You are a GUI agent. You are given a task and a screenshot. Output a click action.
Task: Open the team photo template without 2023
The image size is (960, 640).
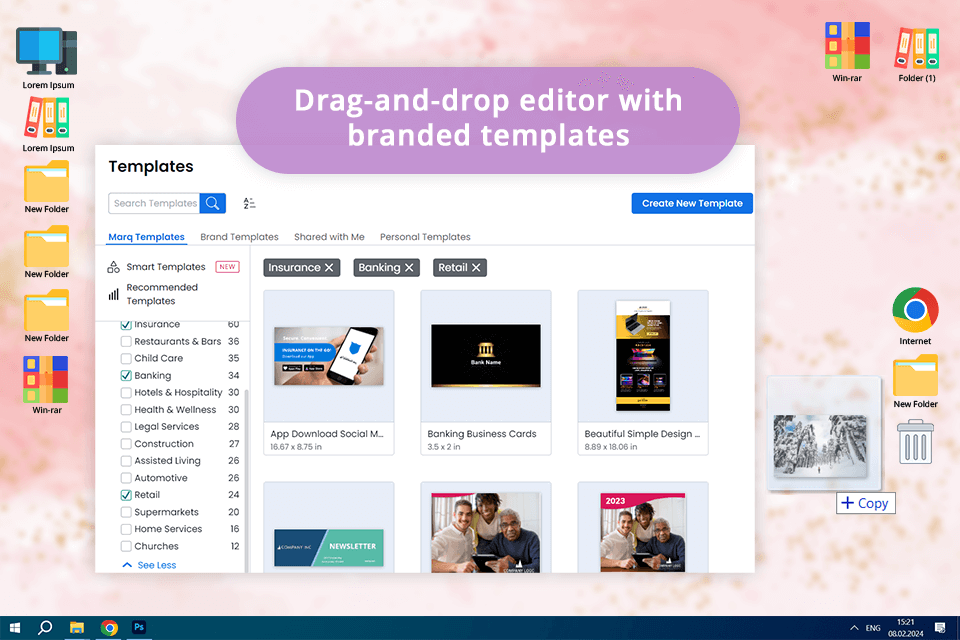[486, 533]
